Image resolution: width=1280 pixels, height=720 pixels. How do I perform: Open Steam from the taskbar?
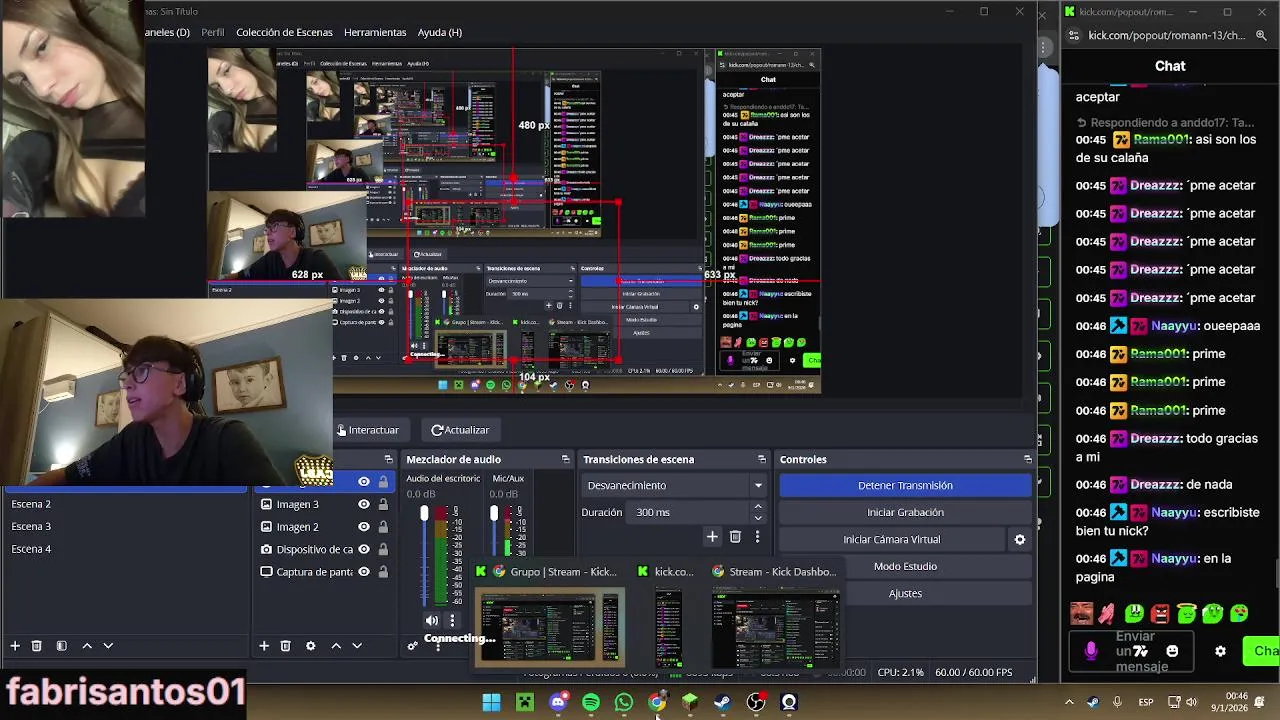click(723, 703)
